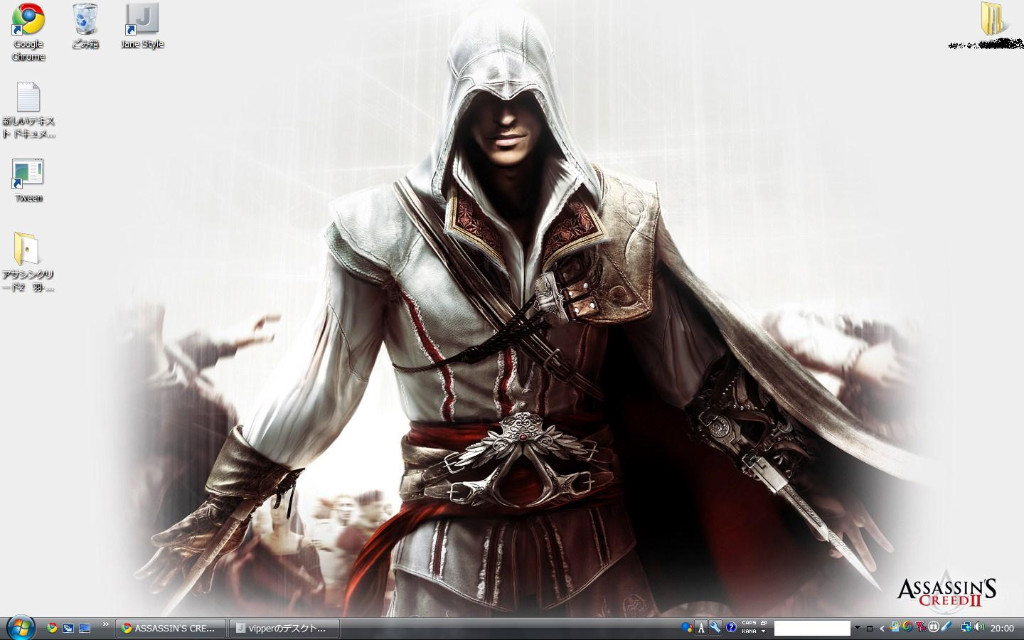
Task: Open the network connection tray icon
Action: click(x=966, y=628)
